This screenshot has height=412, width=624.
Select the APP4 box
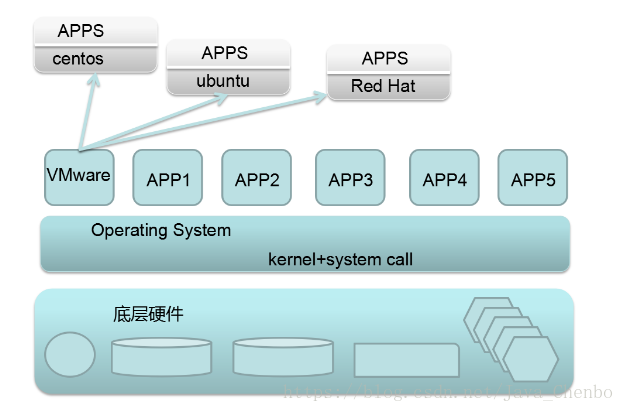[444, 177]
